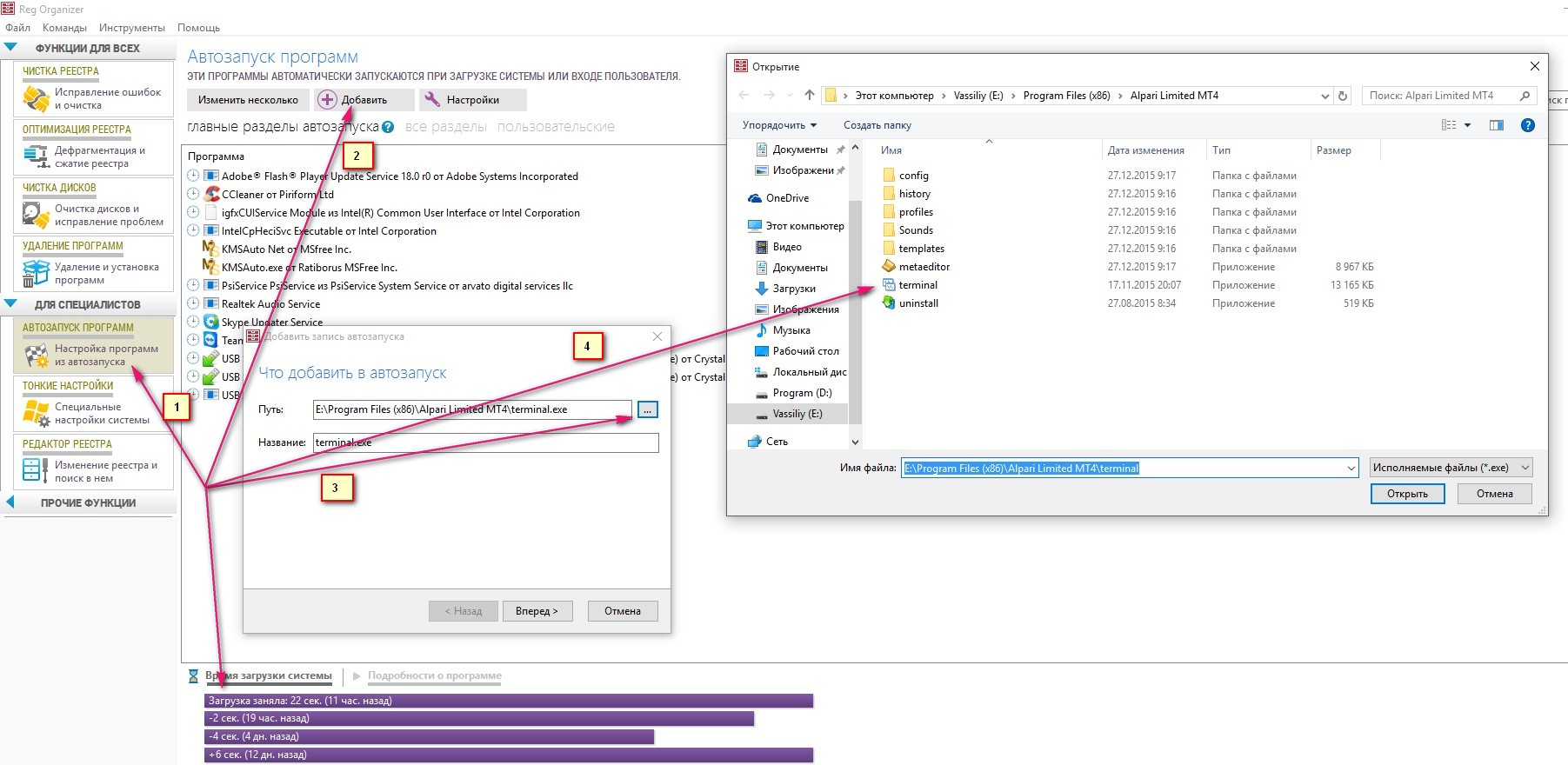Click delay clock icon for CCleaner row
The width and height of the screenshot is (1568, 765).
coord(193,194)
